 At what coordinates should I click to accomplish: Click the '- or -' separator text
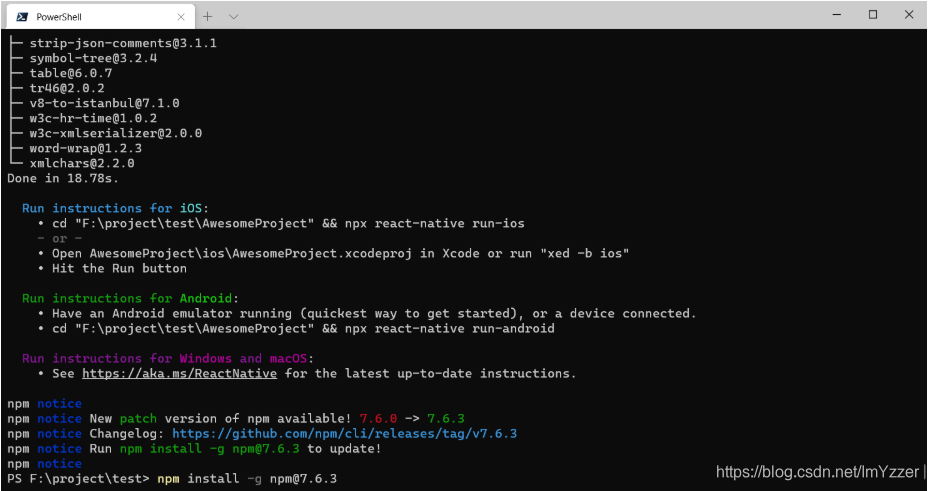click(59, 238)
